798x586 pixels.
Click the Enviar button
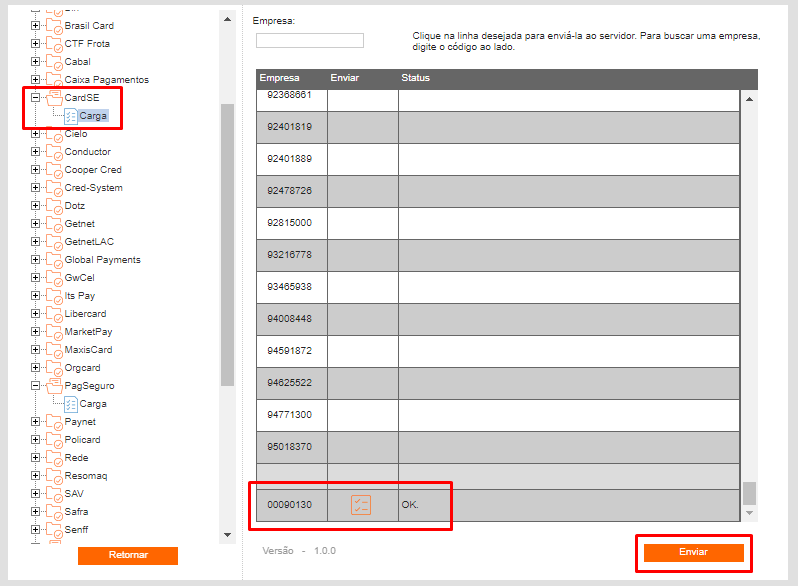coord(694,552)
